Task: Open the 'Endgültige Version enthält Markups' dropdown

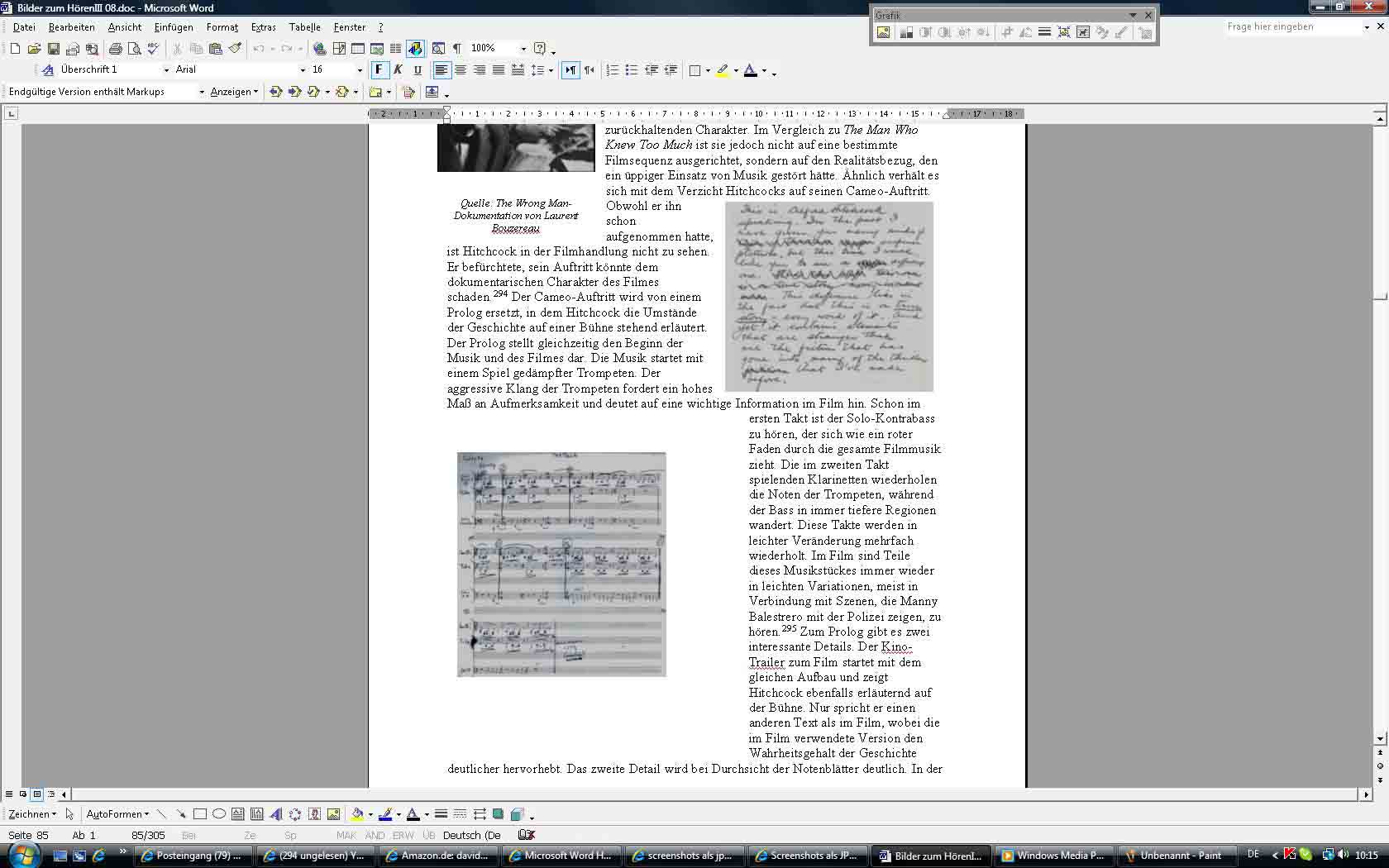Action: coord(202,92)
